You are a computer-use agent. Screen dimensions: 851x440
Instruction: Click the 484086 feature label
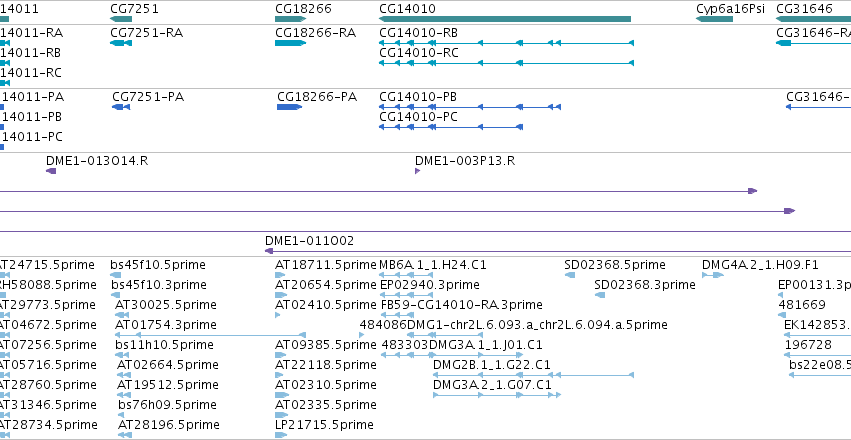pyautogui.click(x=383, y=324)
